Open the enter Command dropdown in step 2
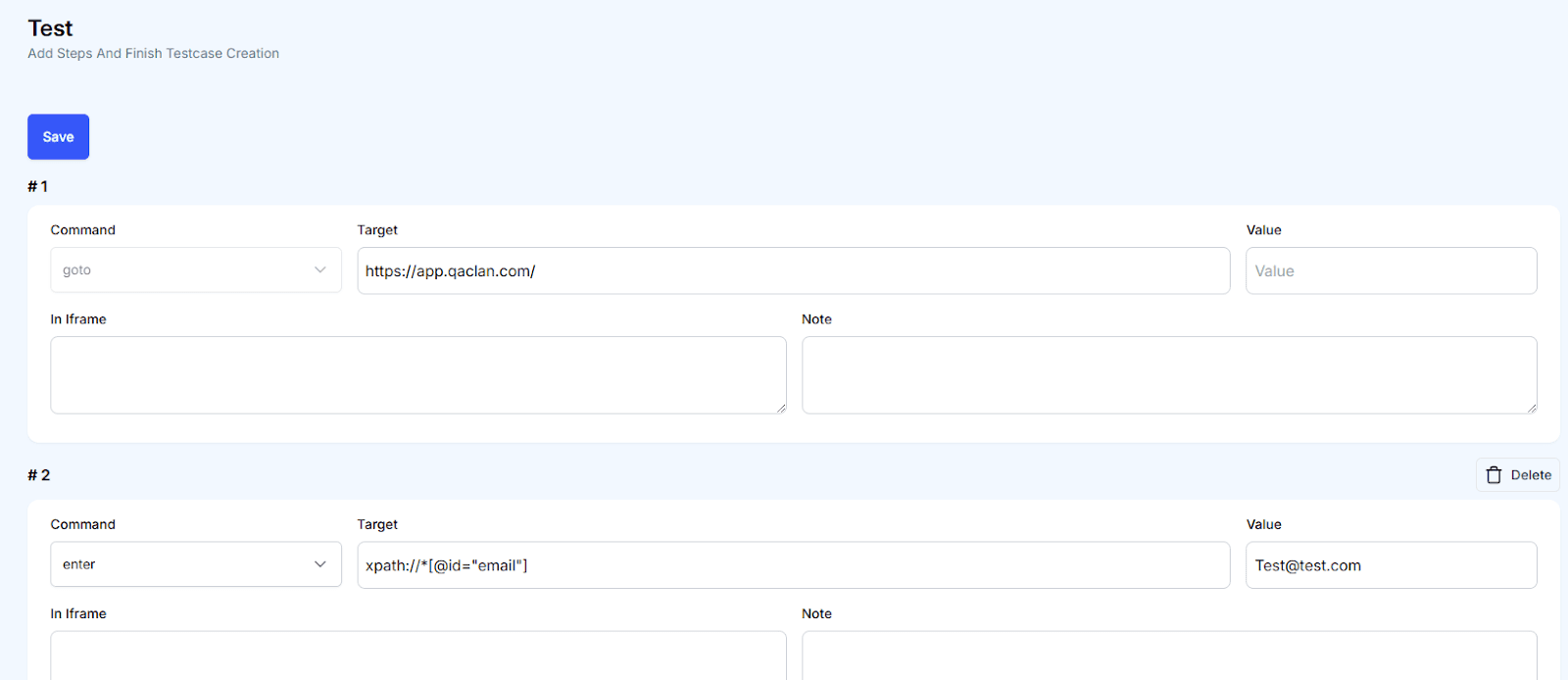1568x680 pixels. pyautogui.click(x=196, y=564)
